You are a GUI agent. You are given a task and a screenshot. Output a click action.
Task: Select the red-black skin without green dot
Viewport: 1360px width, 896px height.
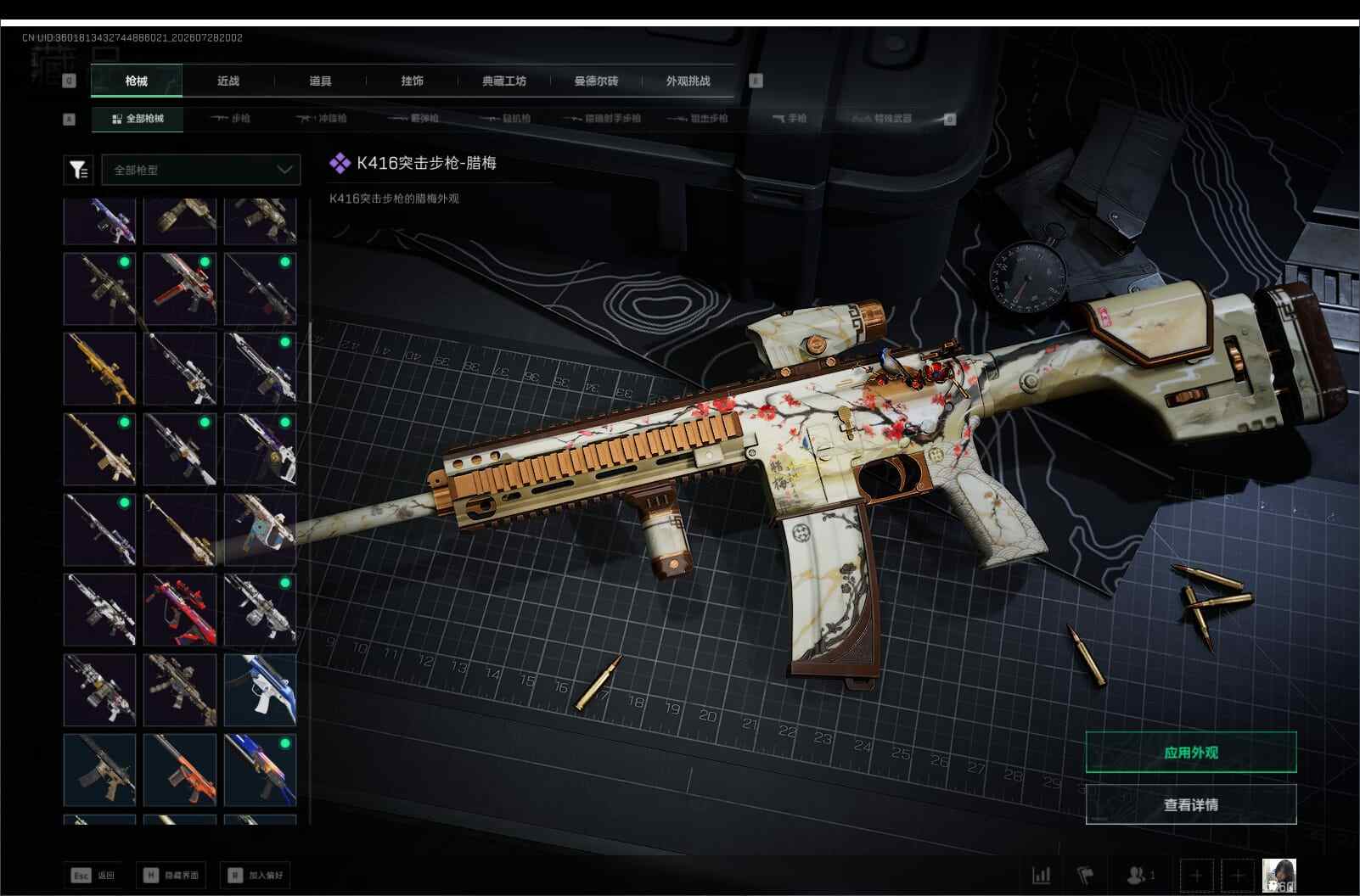pos(179,610)
